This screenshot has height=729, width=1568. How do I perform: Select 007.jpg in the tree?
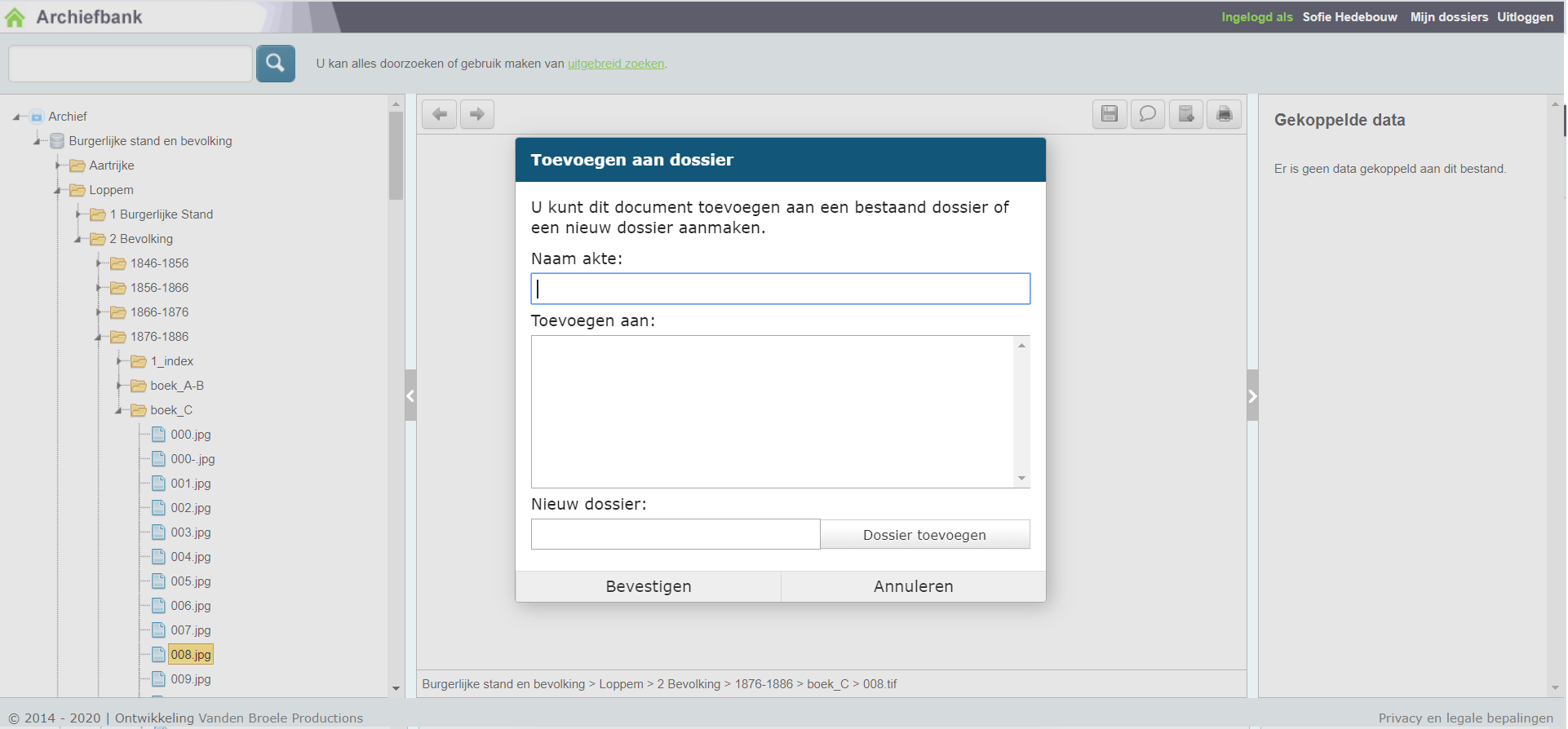click(191, 630)
